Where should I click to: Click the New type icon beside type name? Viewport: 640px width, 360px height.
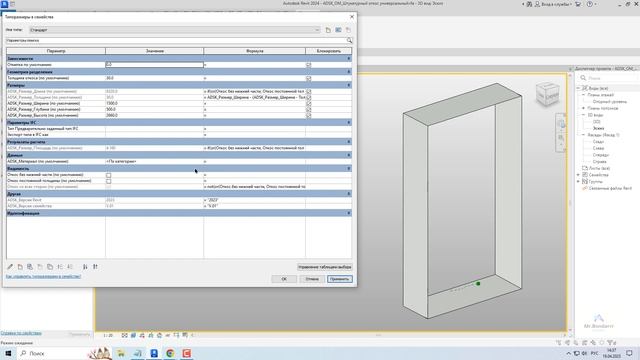(x=328, y=30)
